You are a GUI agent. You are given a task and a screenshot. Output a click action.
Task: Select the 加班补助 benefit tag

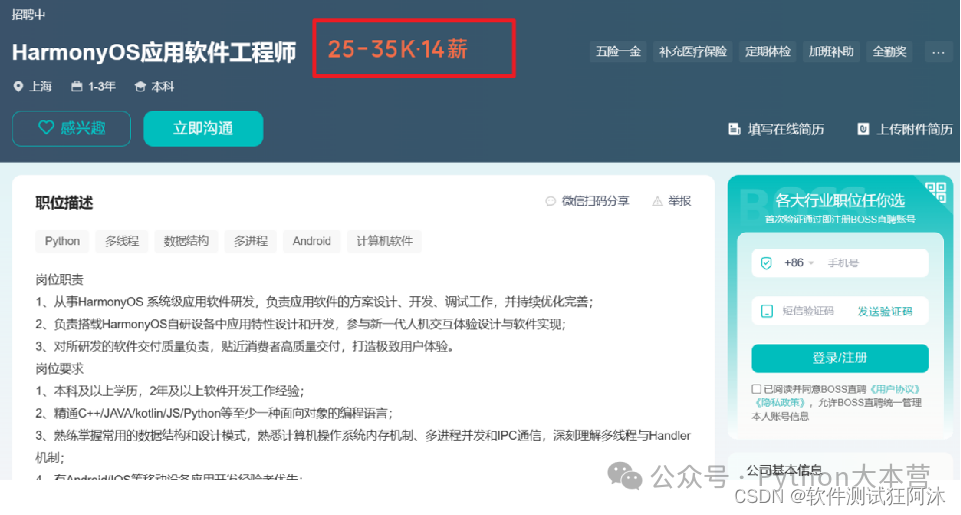coord(831,52)
